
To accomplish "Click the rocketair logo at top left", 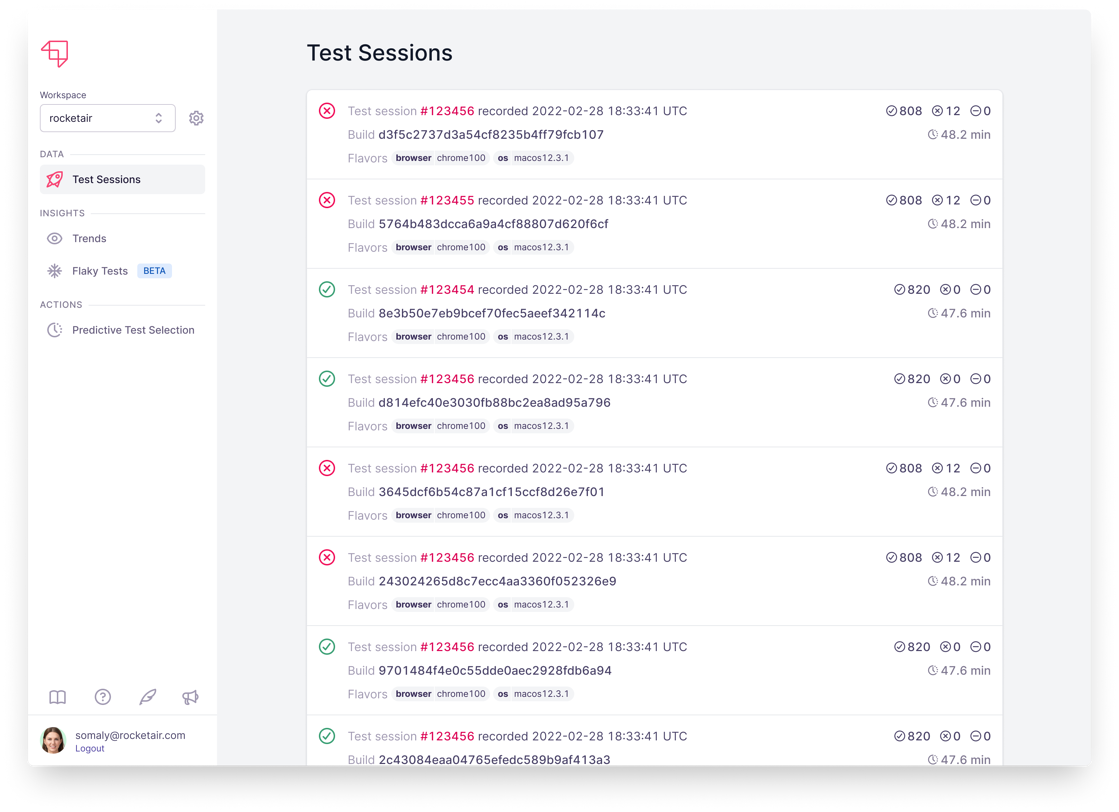I will tap(56, 53).
